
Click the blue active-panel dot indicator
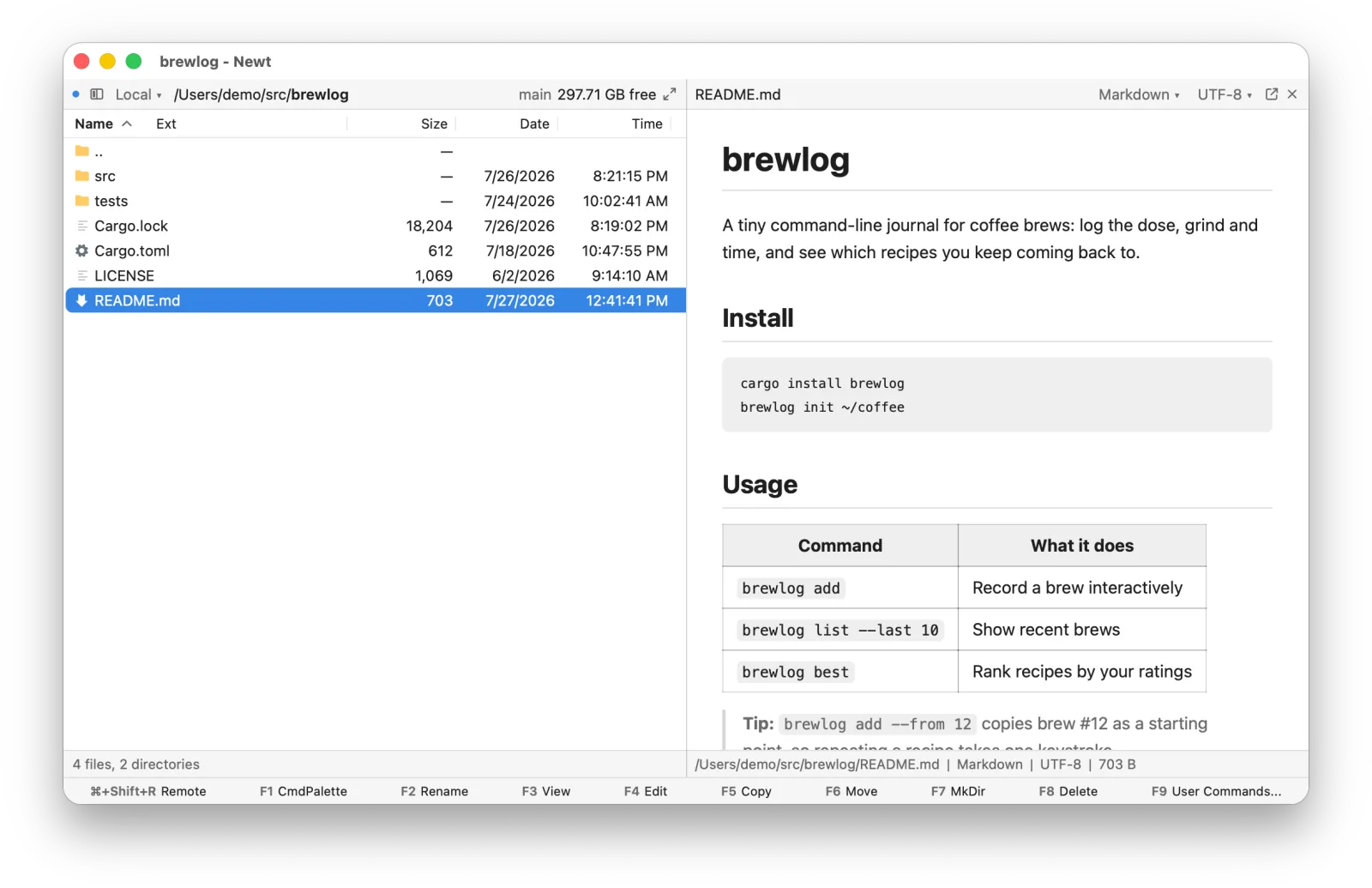point(76,94)
